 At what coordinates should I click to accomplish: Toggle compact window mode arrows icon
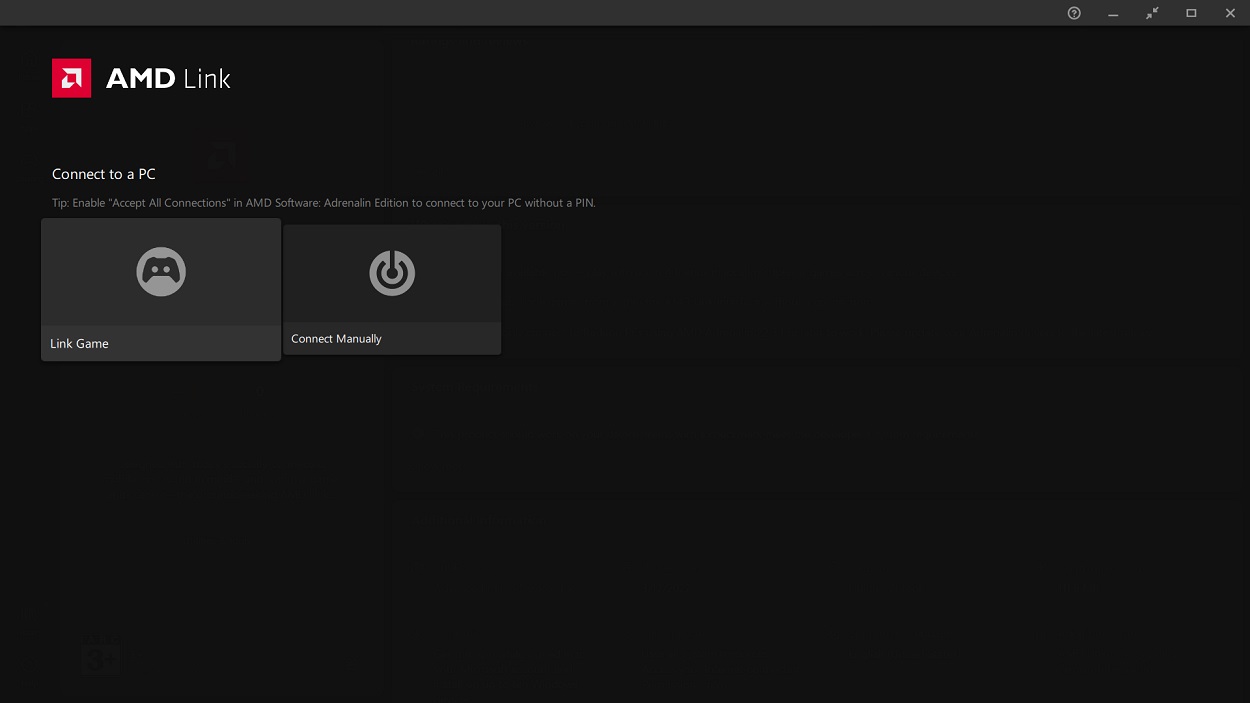click(1152, 13)
